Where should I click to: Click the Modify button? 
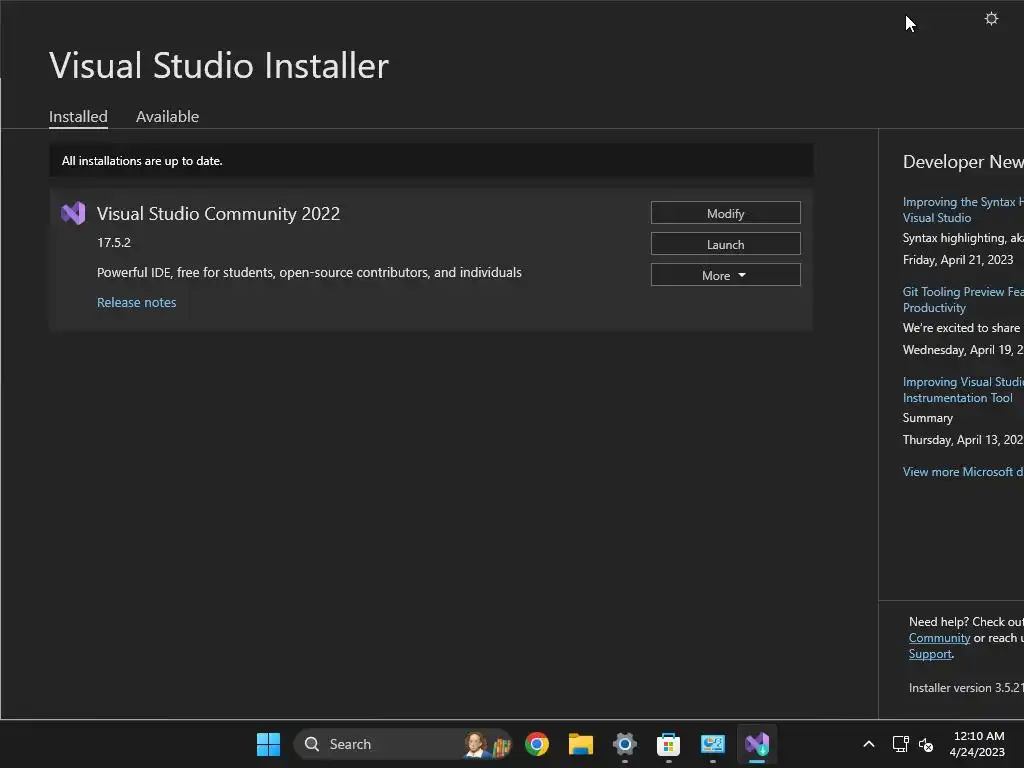pos(726,213)
